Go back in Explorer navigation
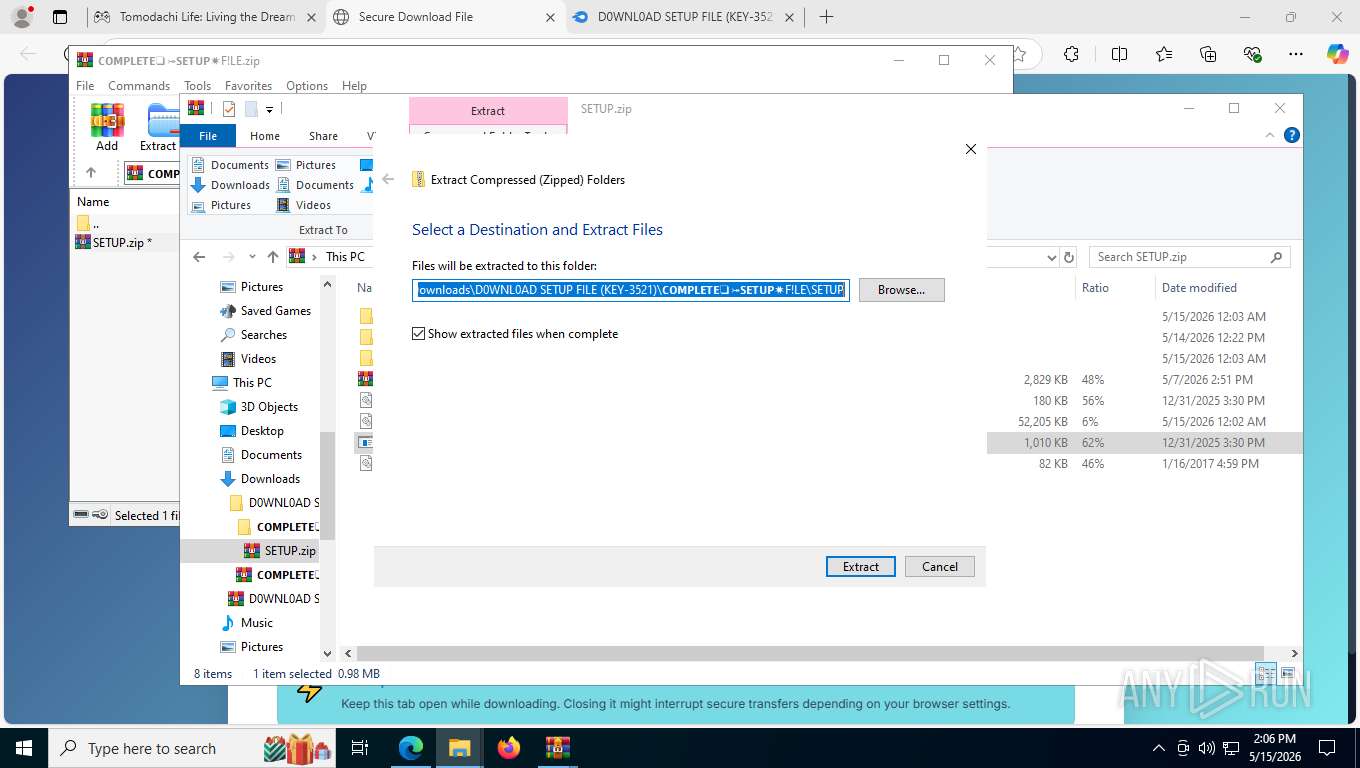 point(199,257)
